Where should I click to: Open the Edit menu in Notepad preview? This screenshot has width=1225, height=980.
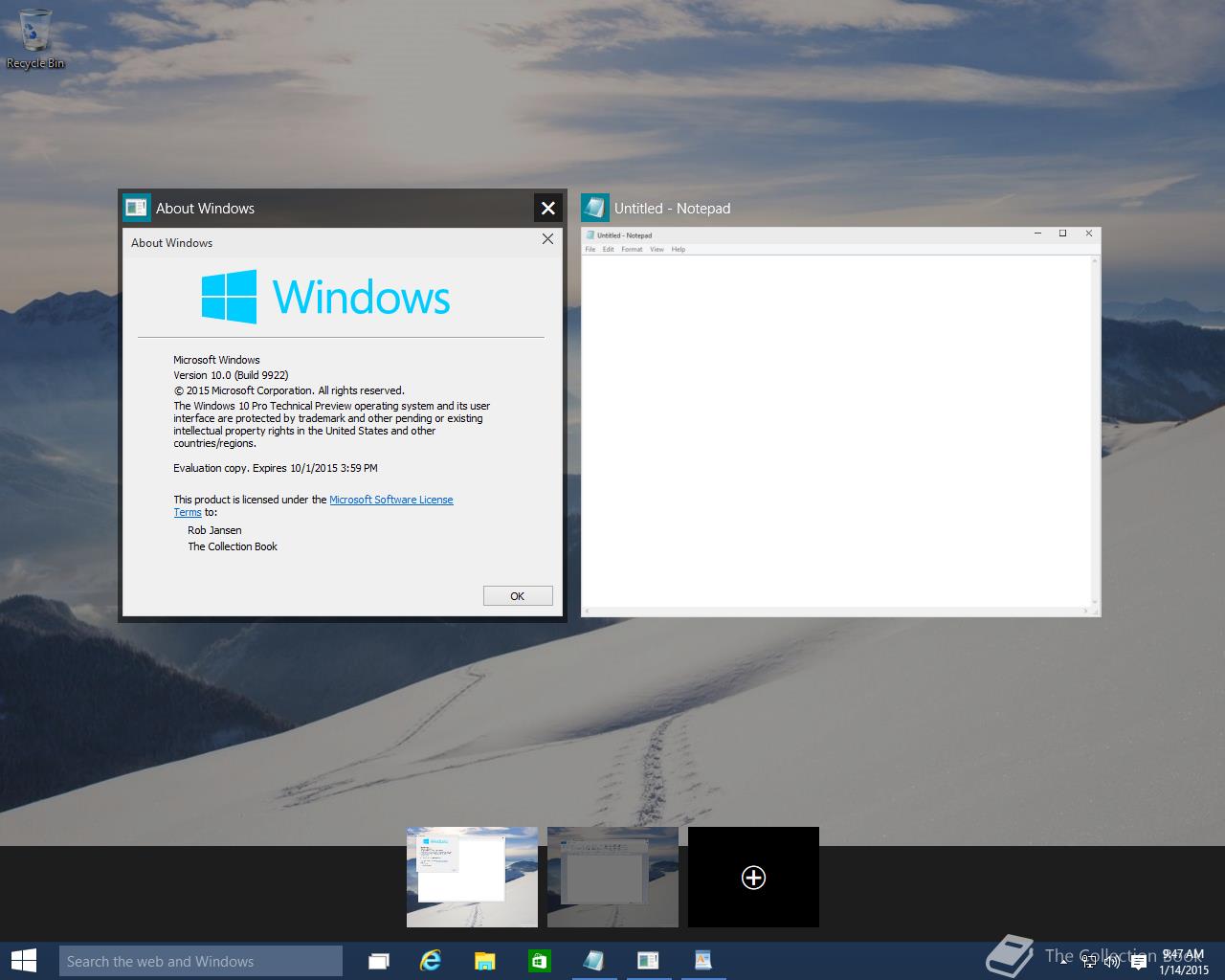(x=609, y=249)
